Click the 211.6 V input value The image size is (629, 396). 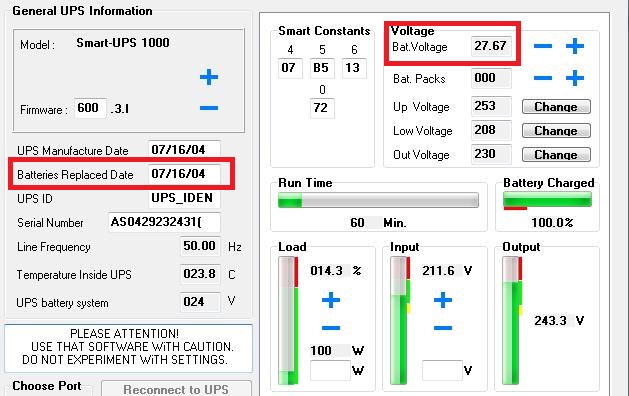point(447,271)
